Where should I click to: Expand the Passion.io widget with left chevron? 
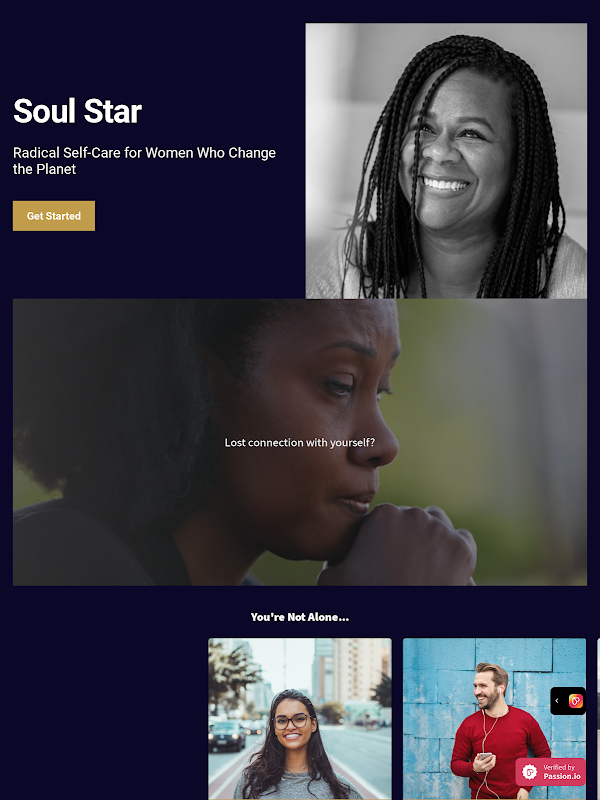point(557,701)
